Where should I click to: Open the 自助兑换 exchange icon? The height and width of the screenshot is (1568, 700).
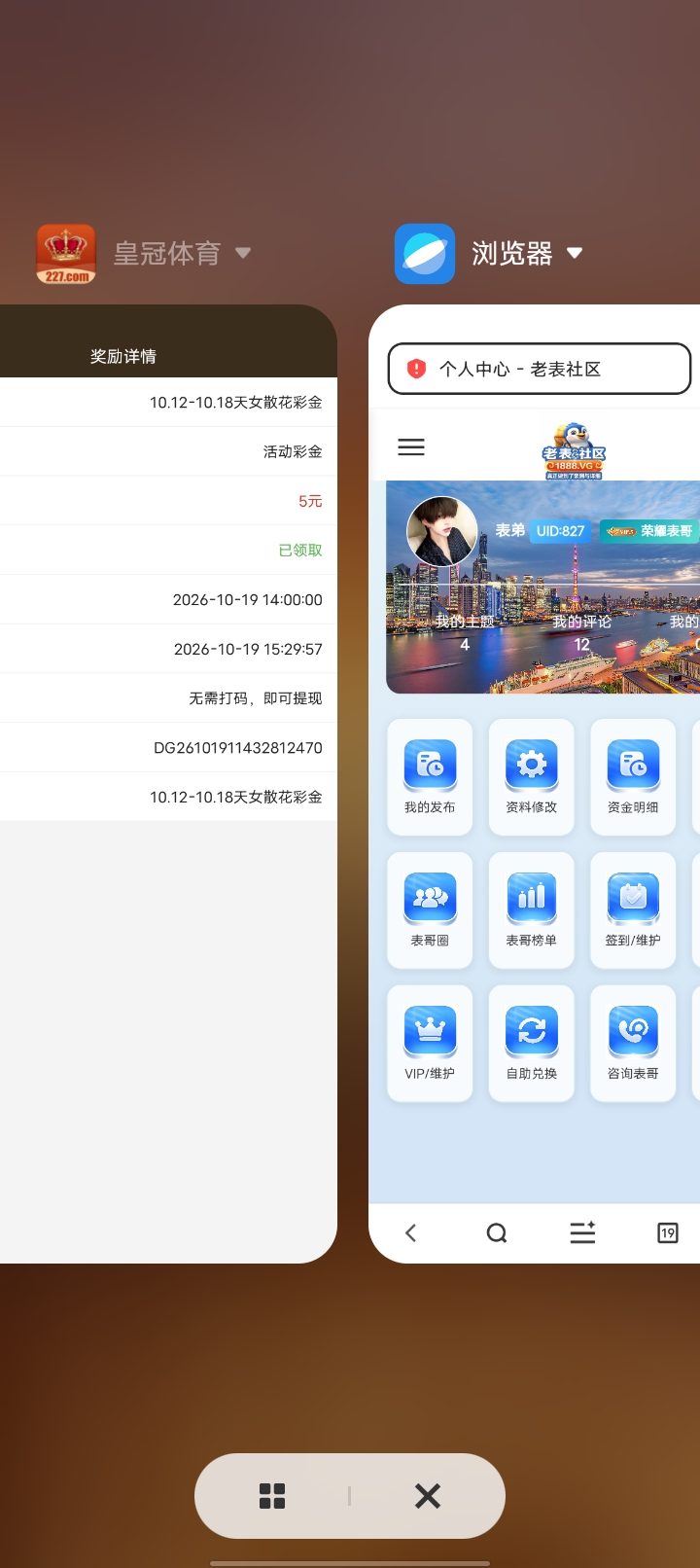[532, 1032]
